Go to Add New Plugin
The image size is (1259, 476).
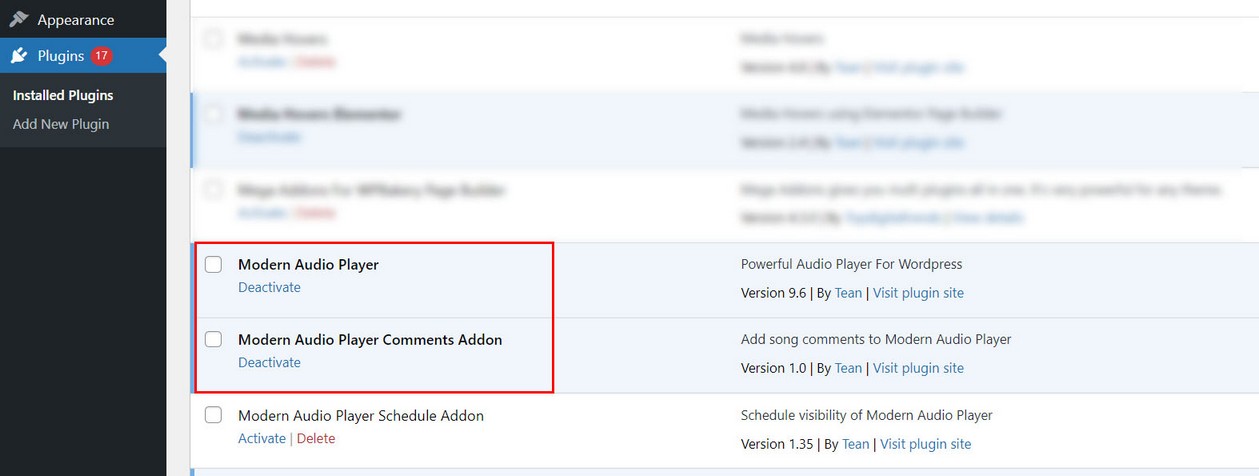click(61, 124)
